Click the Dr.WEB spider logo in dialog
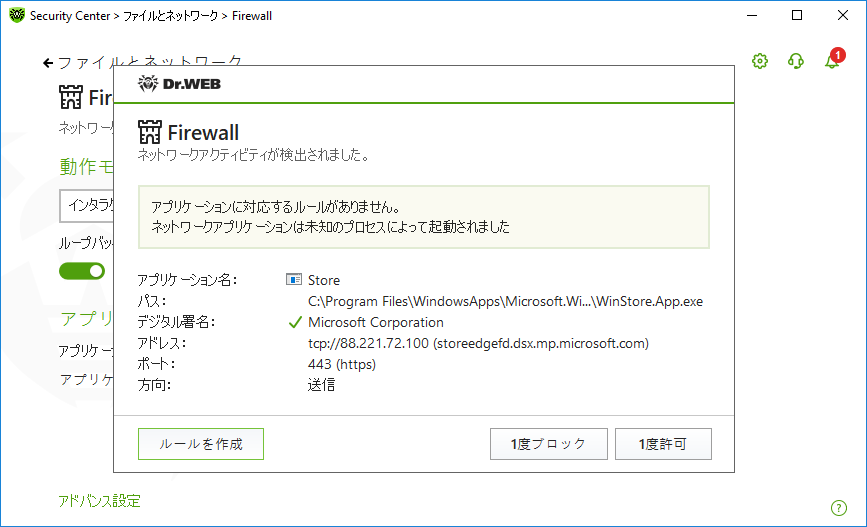The height and width of the screenshot is (527, 867). pos(148,84)
